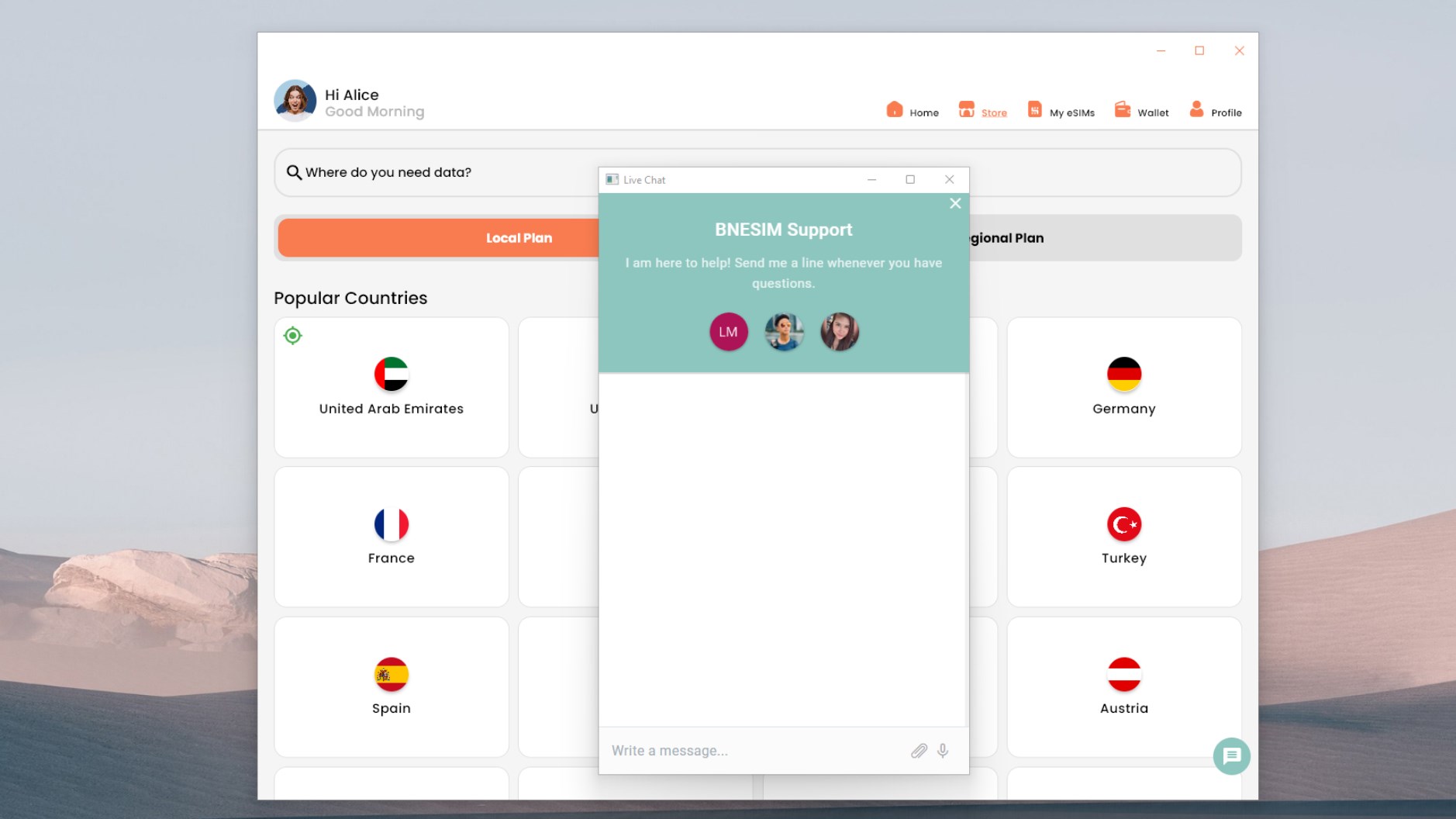Screen dimensions: 1456x819
Task: Click Alice's profile picture
Action: [295, 101]
